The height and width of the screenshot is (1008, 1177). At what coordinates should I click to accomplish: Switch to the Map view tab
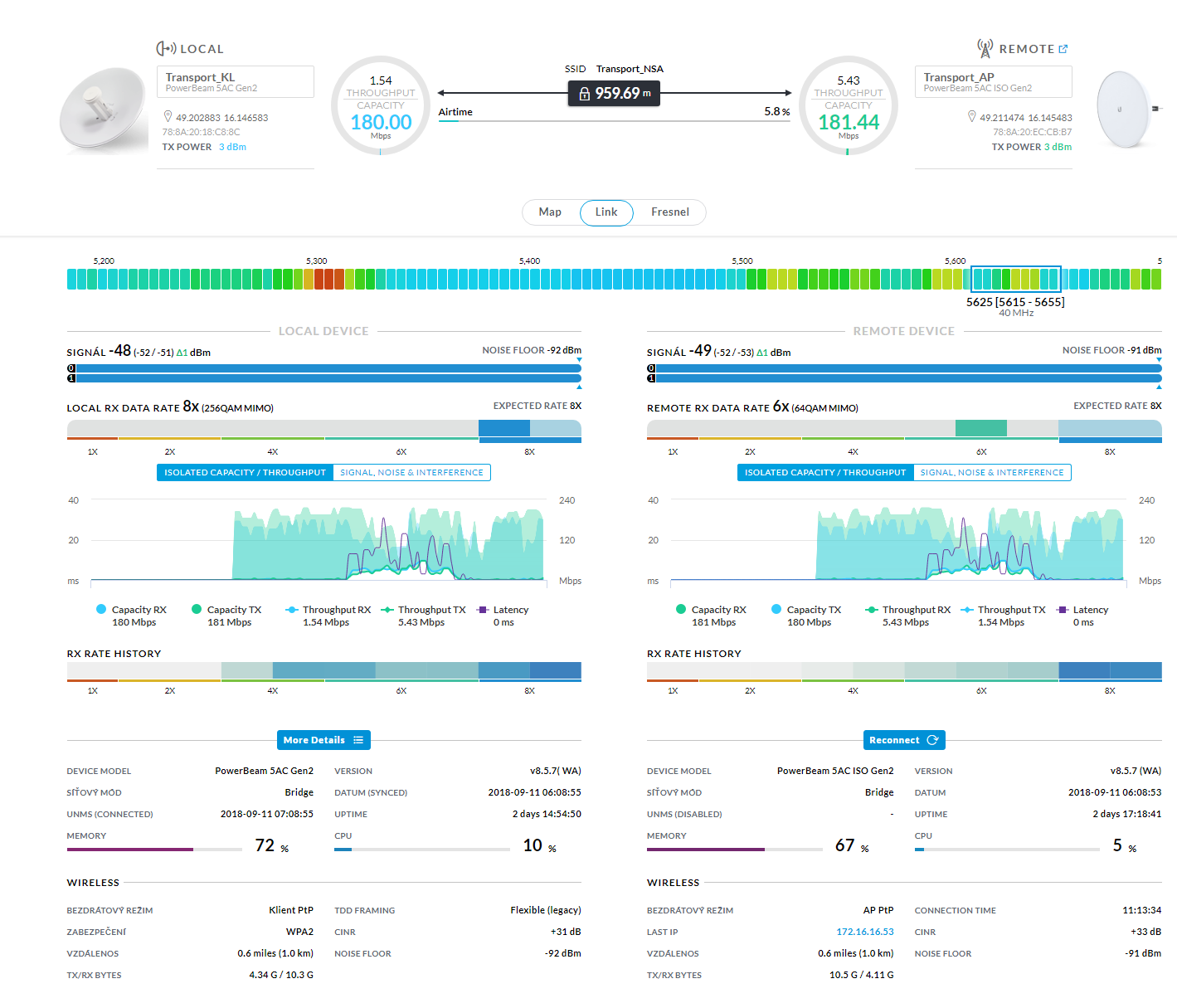[x=551, y=212]
